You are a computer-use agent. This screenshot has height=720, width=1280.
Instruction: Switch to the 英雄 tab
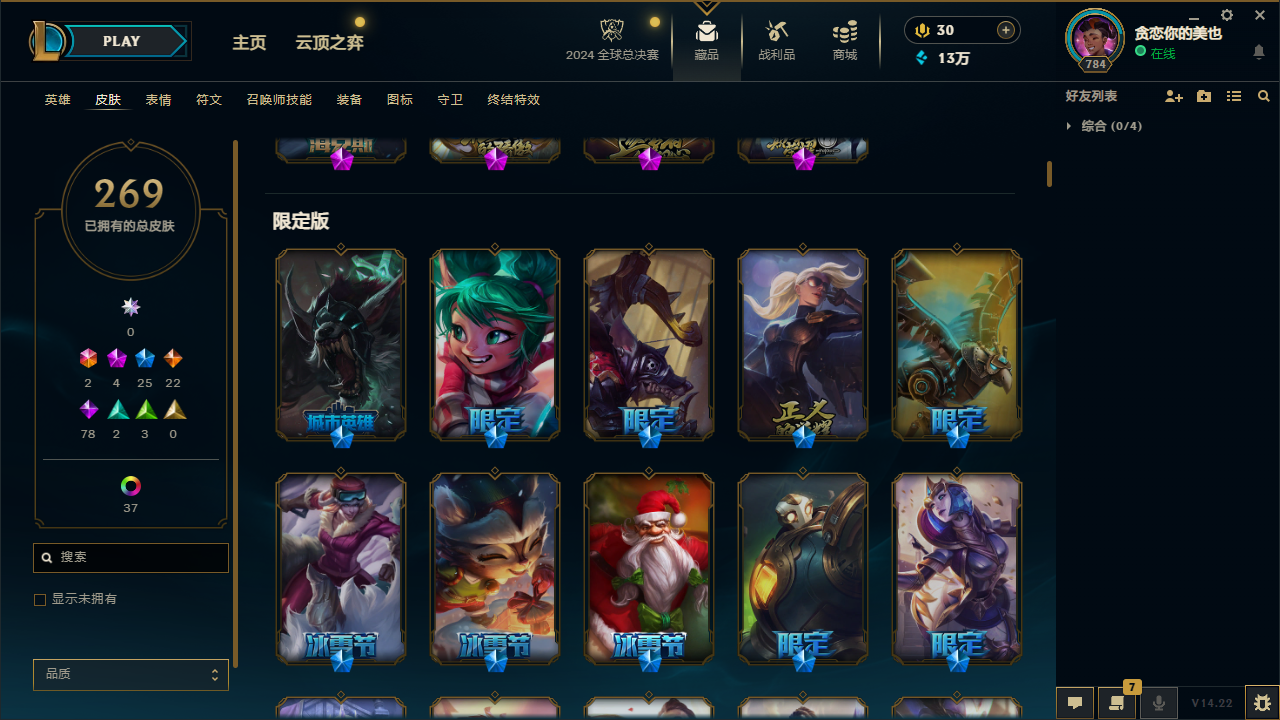[x=58, y=100]
